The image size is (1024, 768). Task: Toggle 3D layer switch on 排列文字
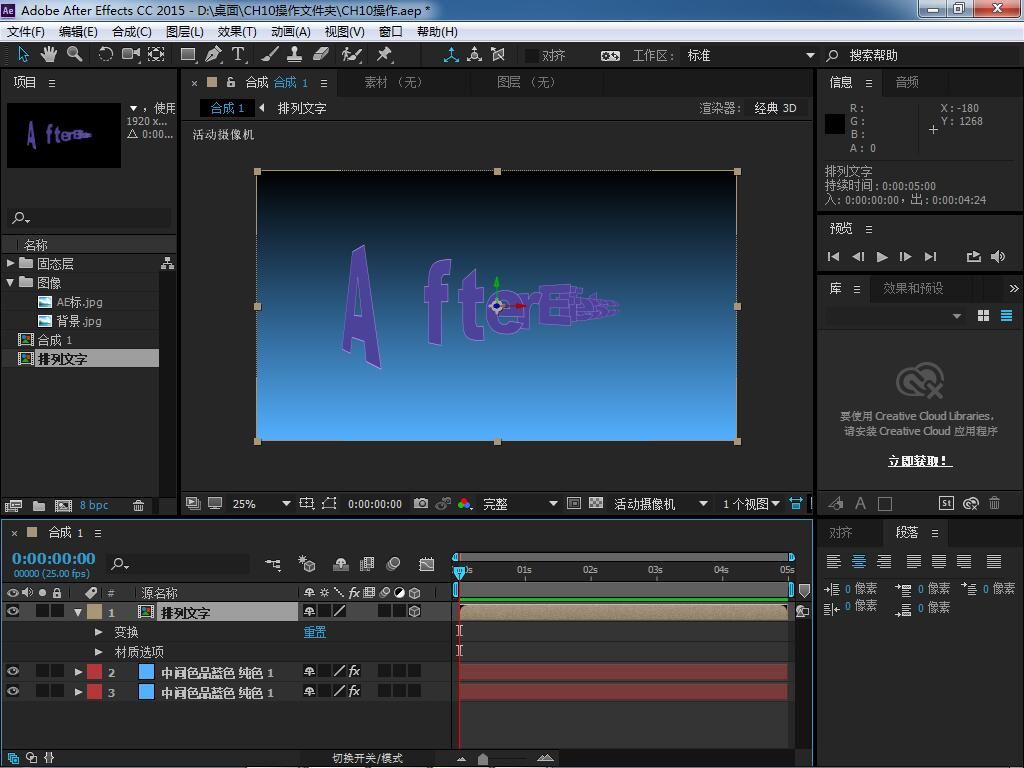pyautogui.click(x=414, y=611)
